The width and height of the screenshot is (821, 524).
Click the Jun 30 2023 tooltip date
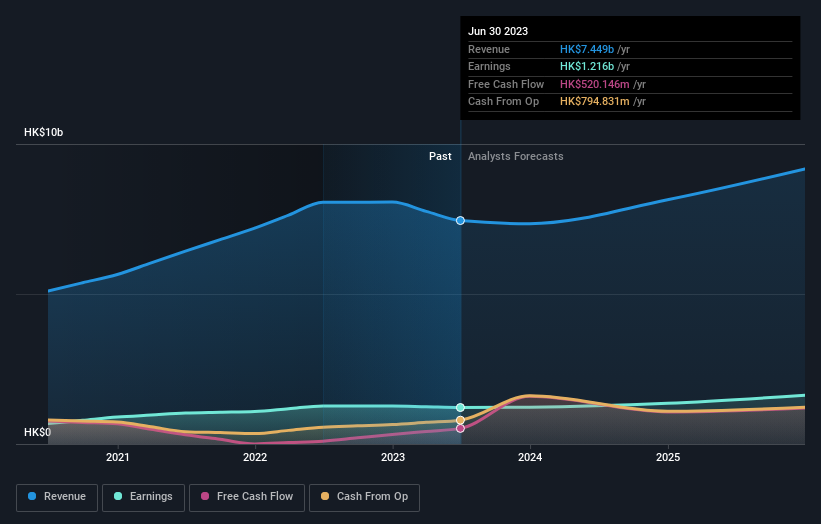coord(498,31)
